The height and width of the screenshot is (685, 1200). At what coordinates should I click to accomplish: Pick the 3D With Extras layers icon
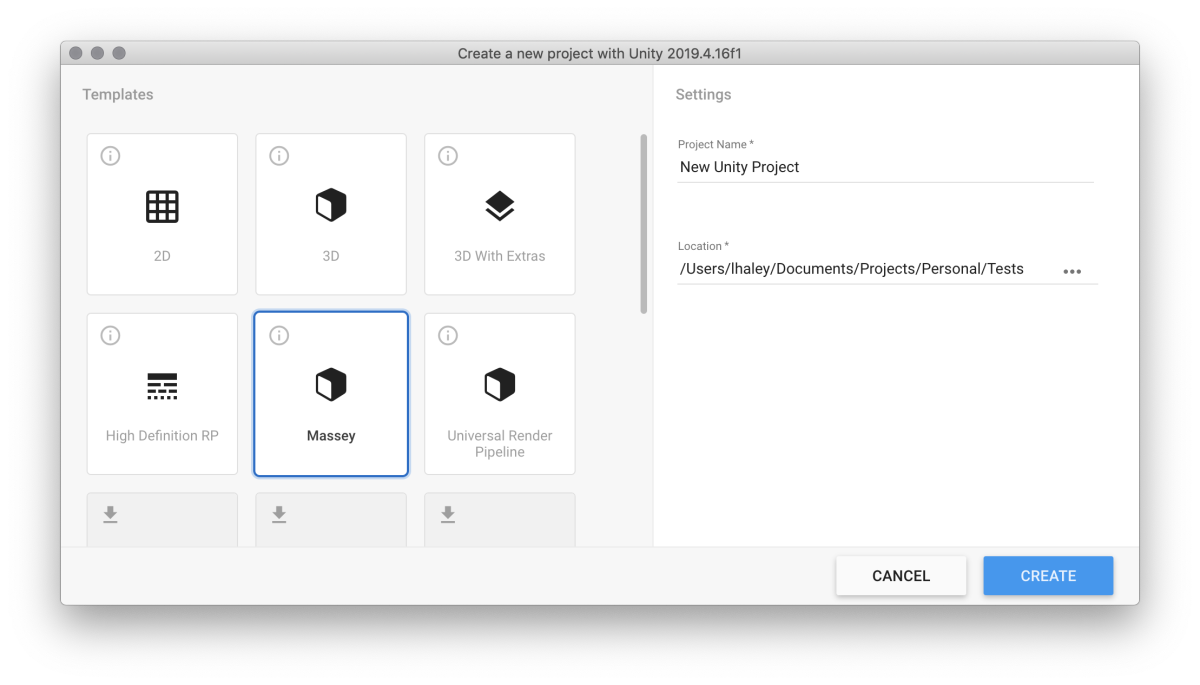(x=500, y=206)
